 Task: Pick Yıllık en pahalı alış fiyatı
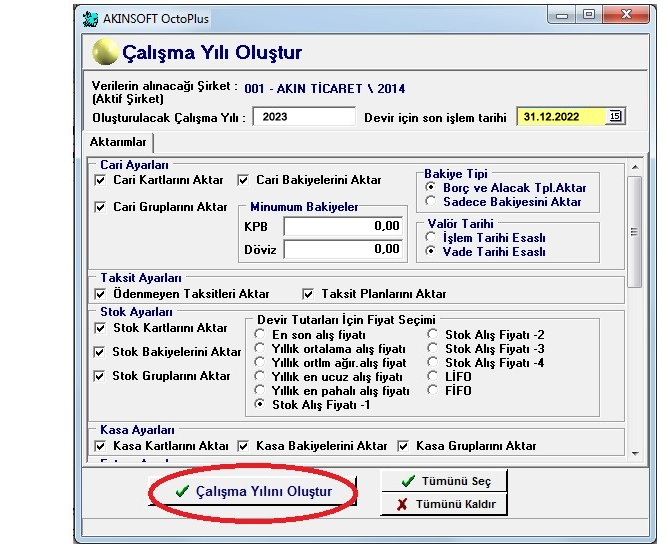click(x=259, y=390)
